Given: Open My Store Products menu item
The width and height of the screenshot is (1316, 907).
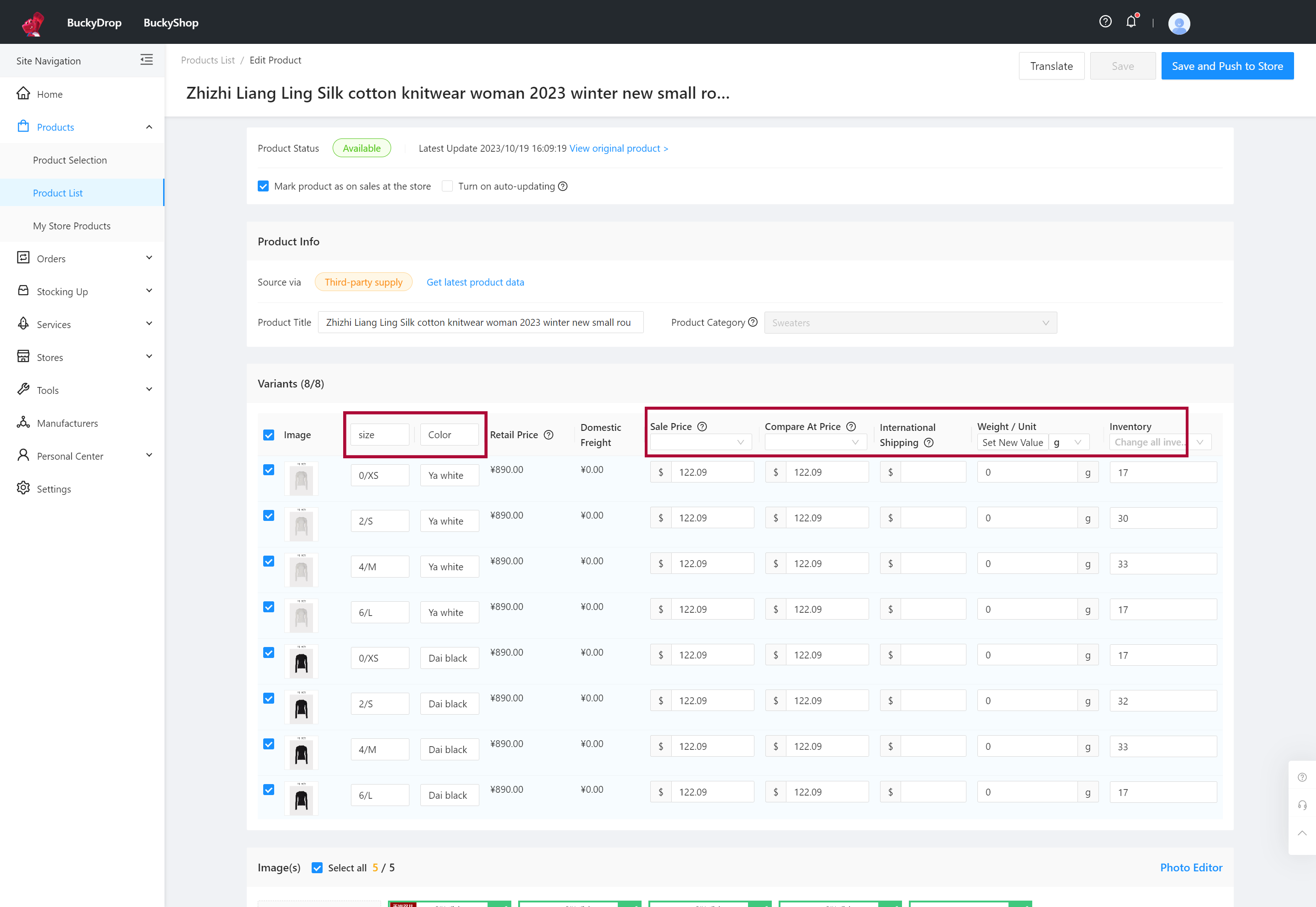Looking at the screenshot, I should point(72,226).
